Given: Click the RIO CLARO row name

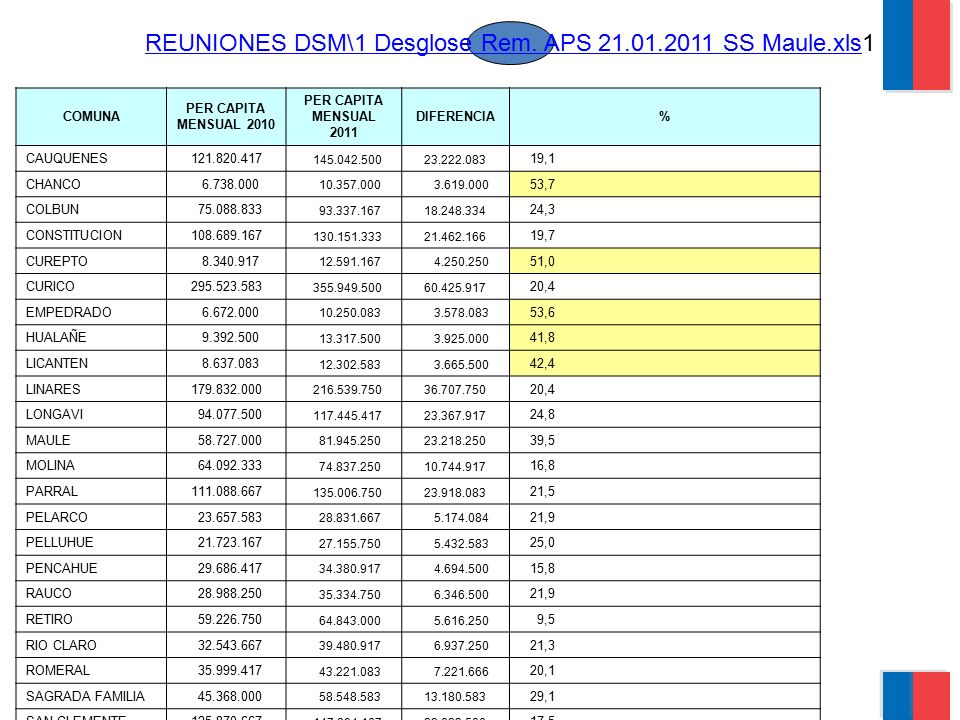Looking at the screenshot, I should pos(61,645).
